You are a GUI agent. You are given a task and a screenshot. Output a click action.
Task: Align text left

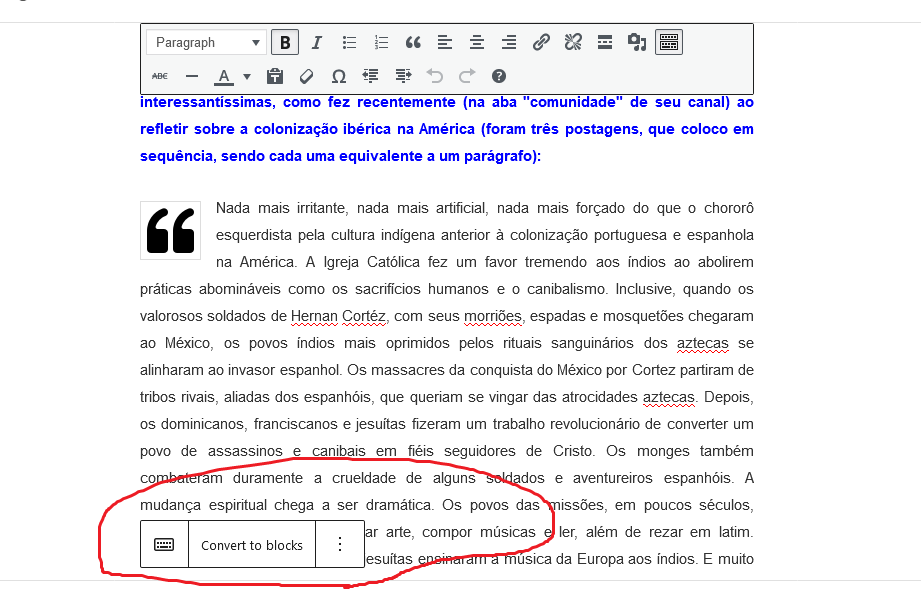445,42
